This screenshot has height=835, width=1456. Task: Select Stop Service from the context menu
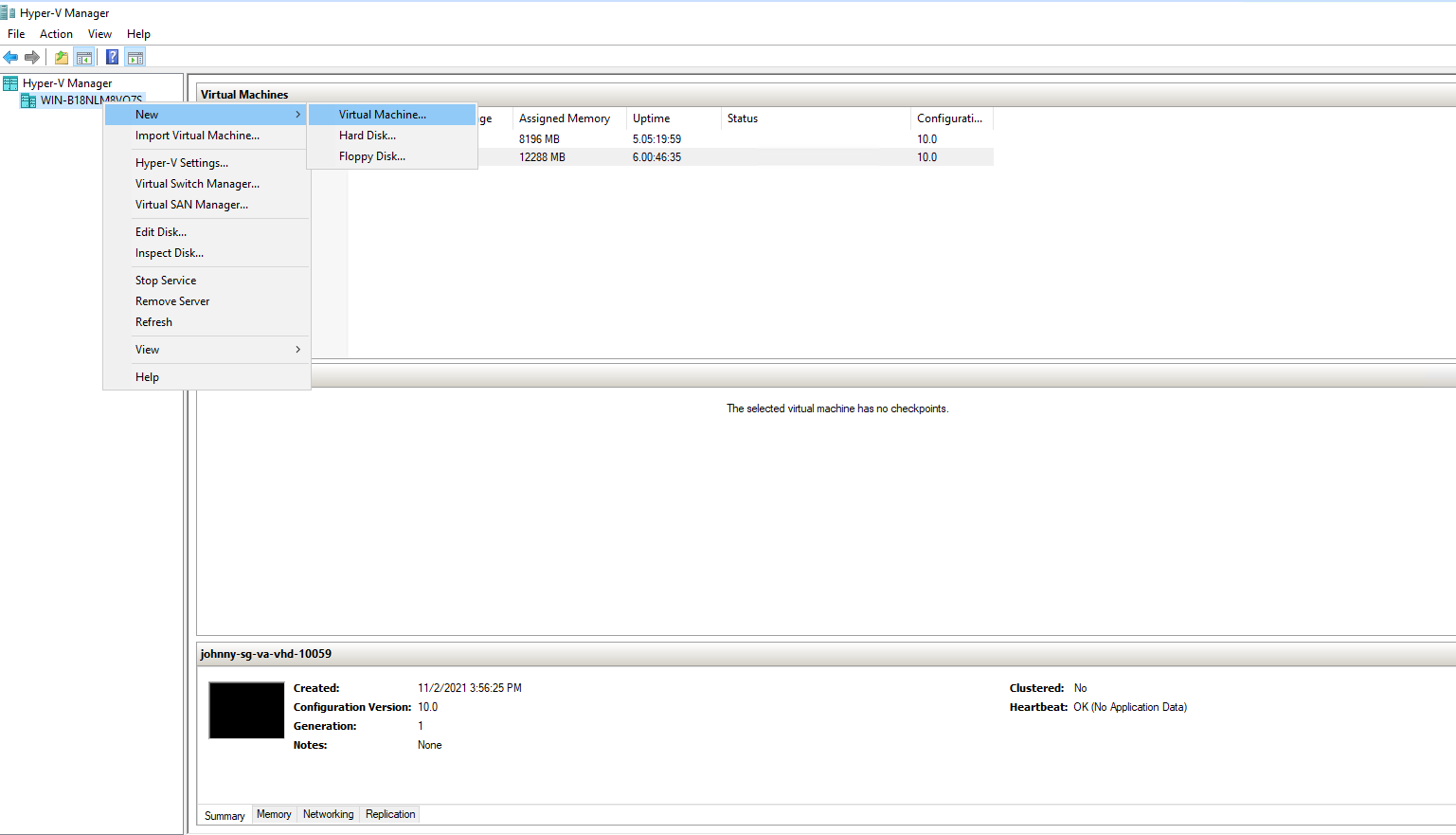[166, 280]
